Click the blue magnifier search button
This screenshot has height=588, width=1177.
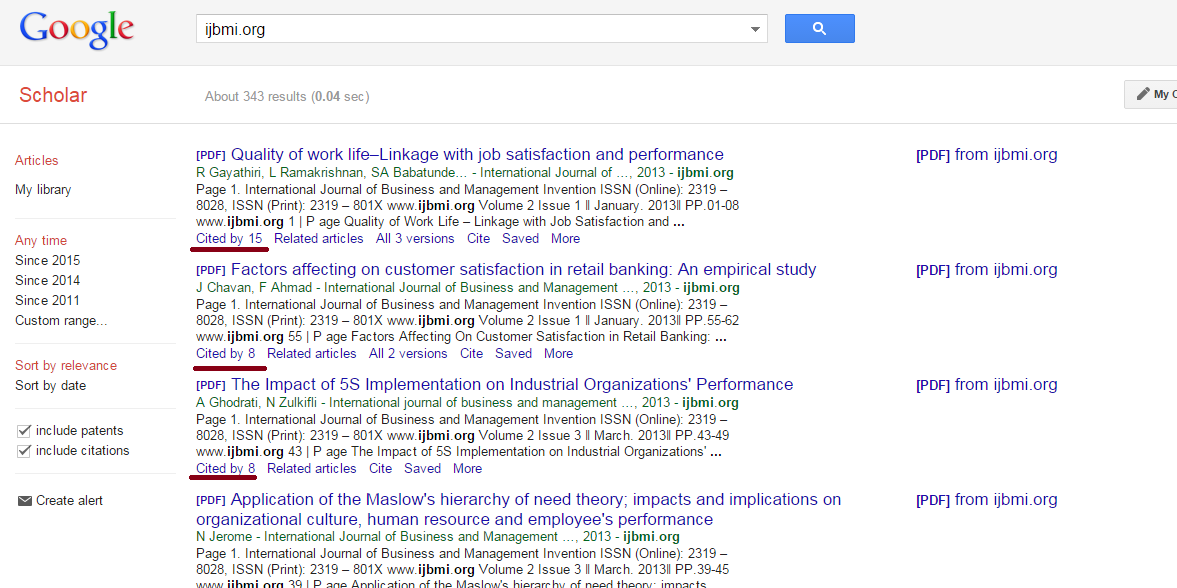coord(819,29)
